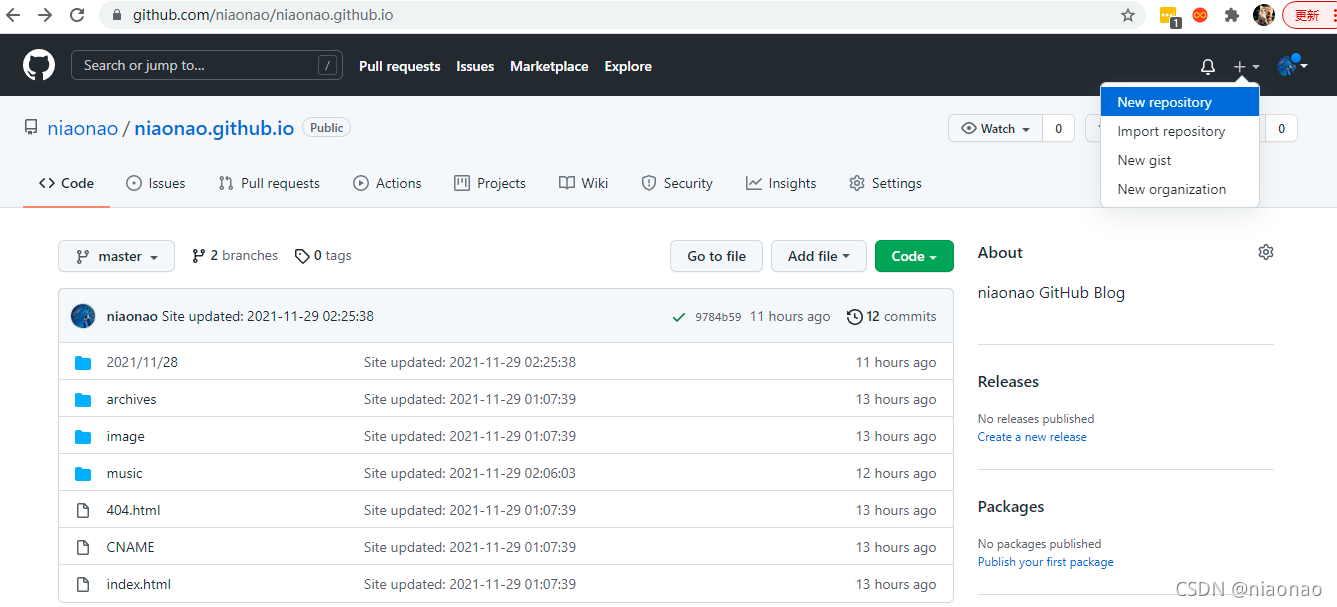Edit About details via the gear icon
The height and width of the screenshot is (607, 1337).
[1266, 252]
